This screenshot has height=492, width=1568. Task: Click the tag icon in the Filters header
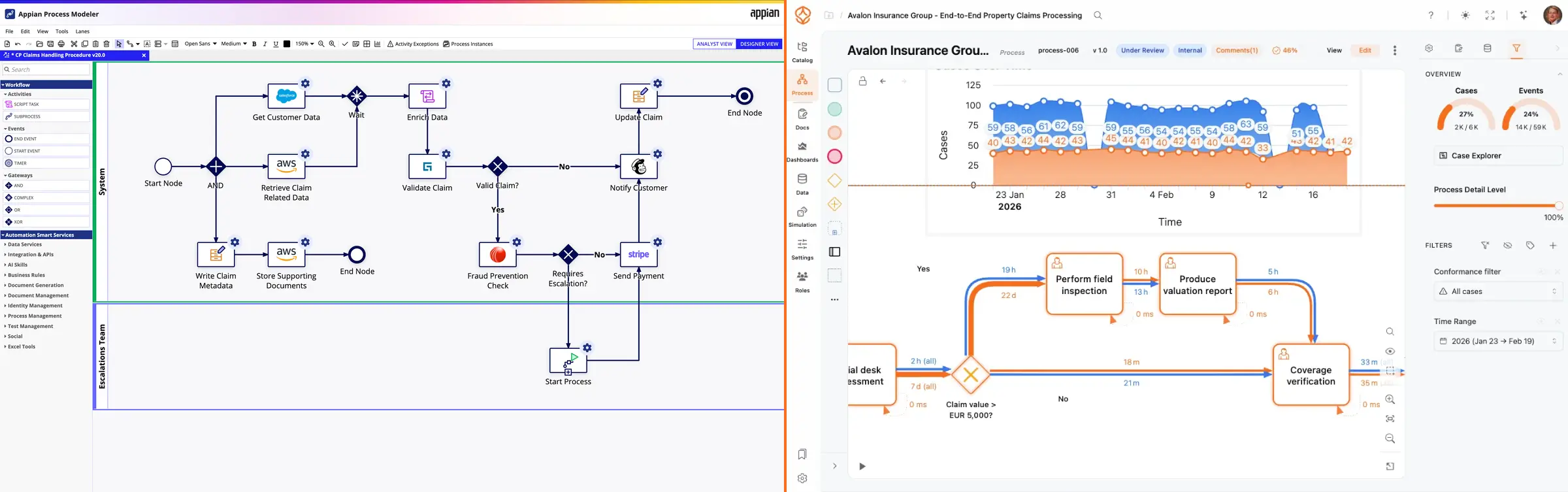(x=1530, y=246)
